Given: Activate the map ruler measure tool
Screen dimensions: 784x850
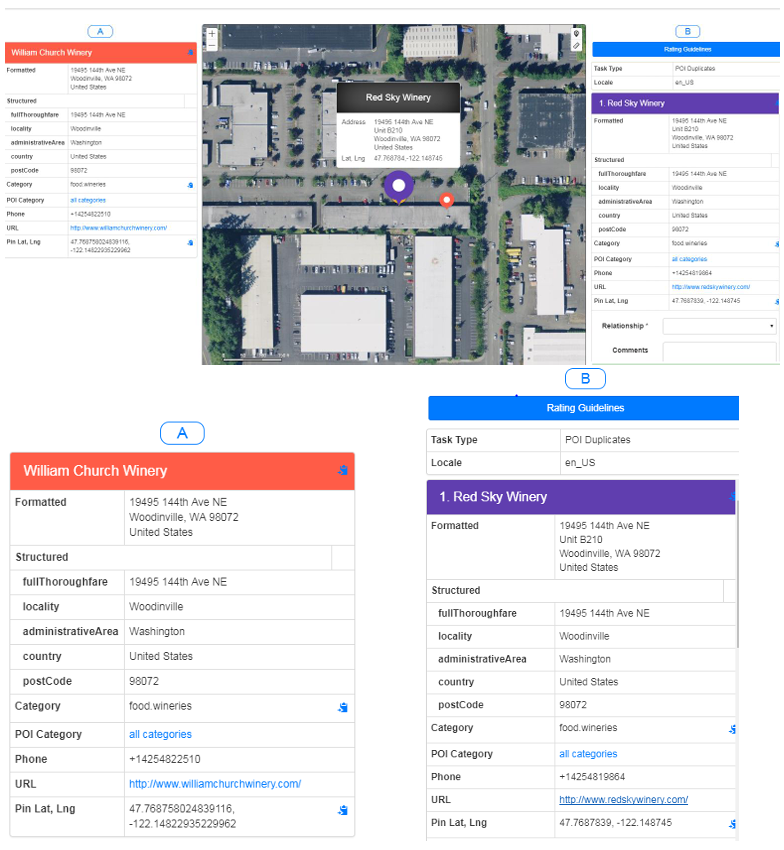Looking at the screenshot, I should click(x=576, y=46).
